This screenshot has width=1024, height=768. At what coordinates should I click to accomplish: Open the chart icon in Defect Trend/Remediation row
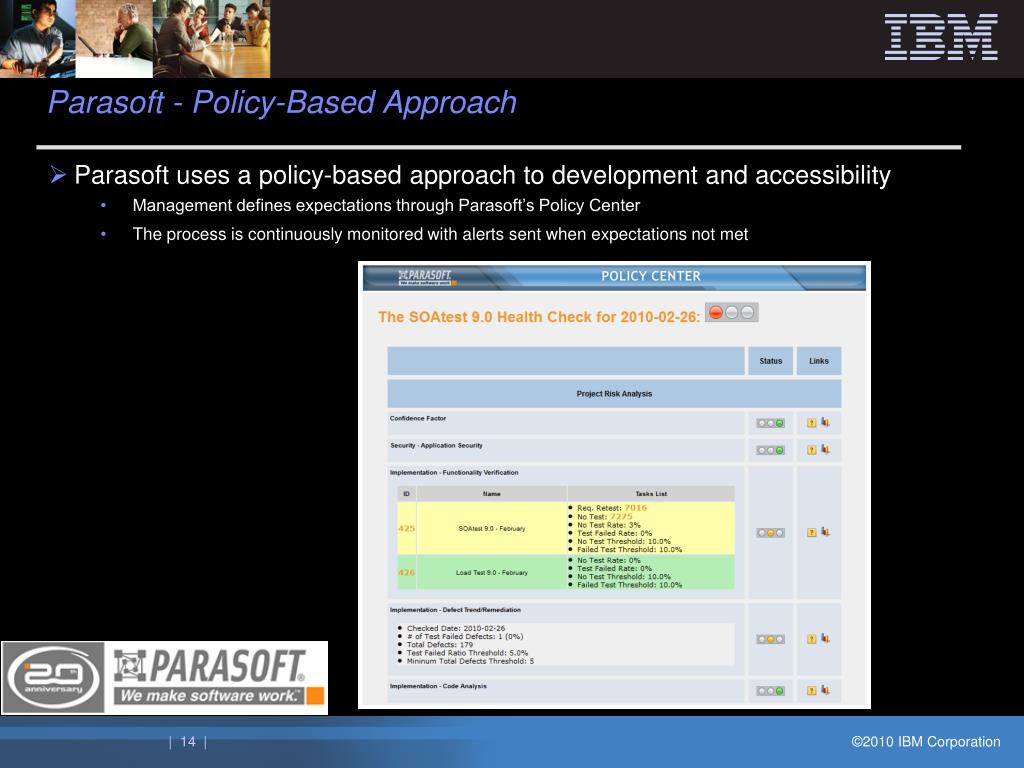[825, 639]
